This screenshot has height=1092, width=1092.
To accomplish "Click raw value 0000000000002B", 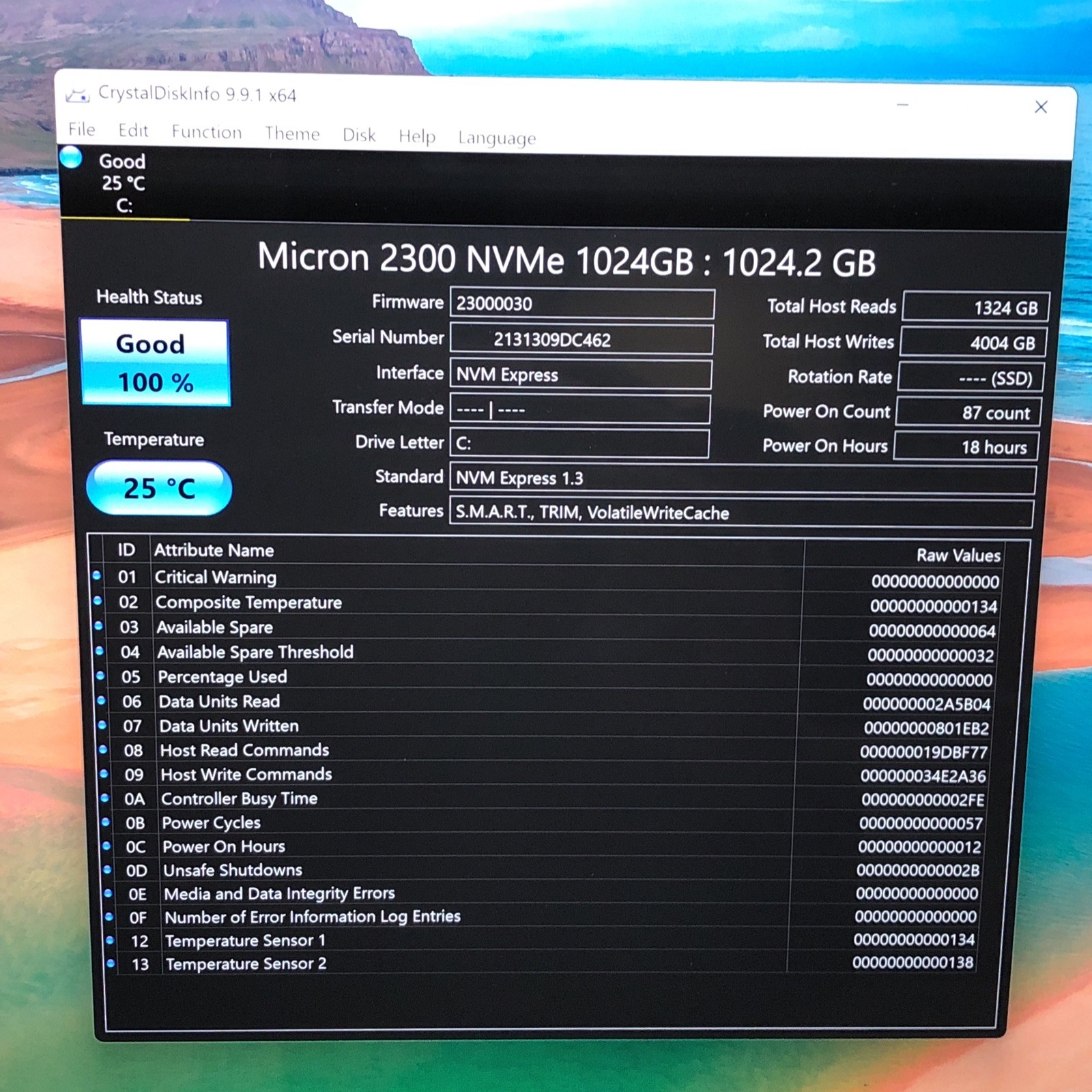I will [918, 870].
